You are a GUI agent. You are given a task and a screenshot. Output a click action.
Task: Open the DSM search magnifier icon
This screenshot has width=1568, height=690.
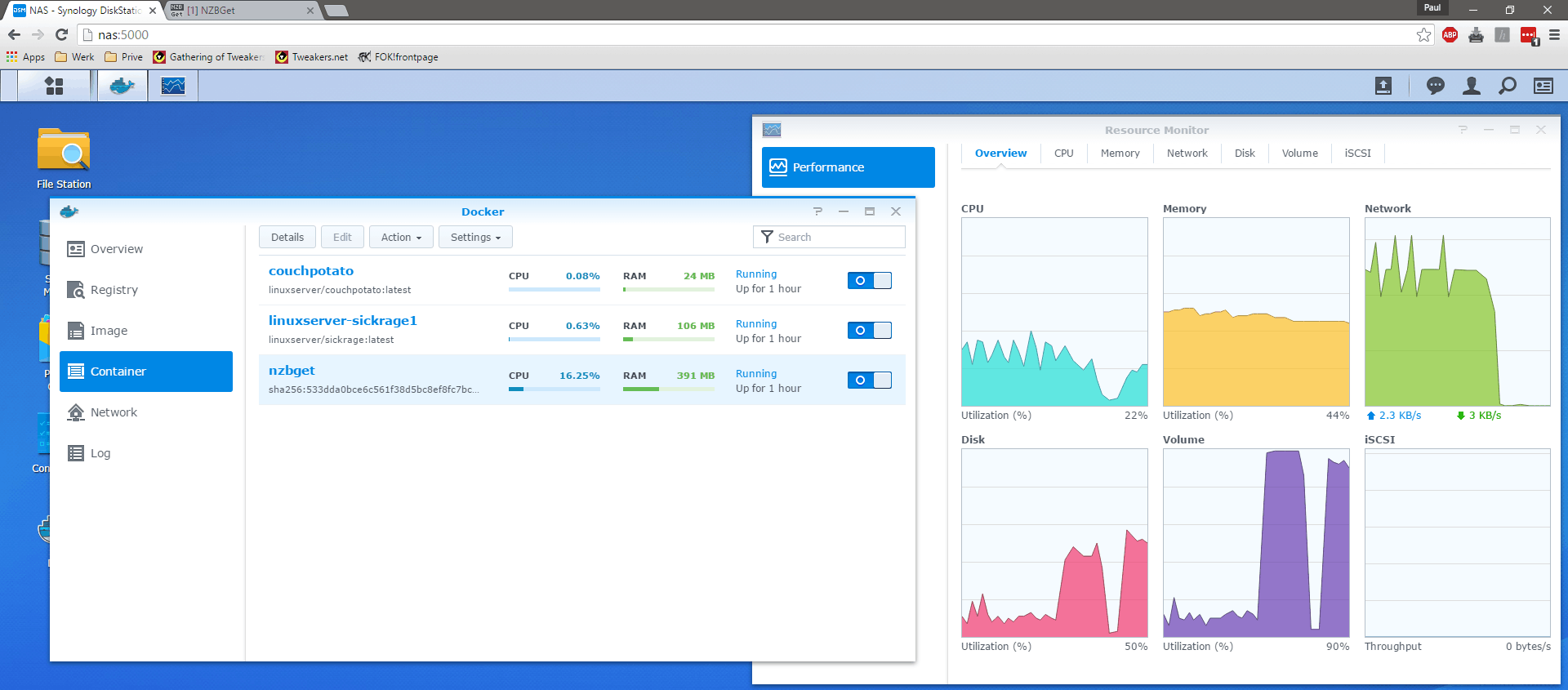pyautogui.click(x=1508, y=86)
